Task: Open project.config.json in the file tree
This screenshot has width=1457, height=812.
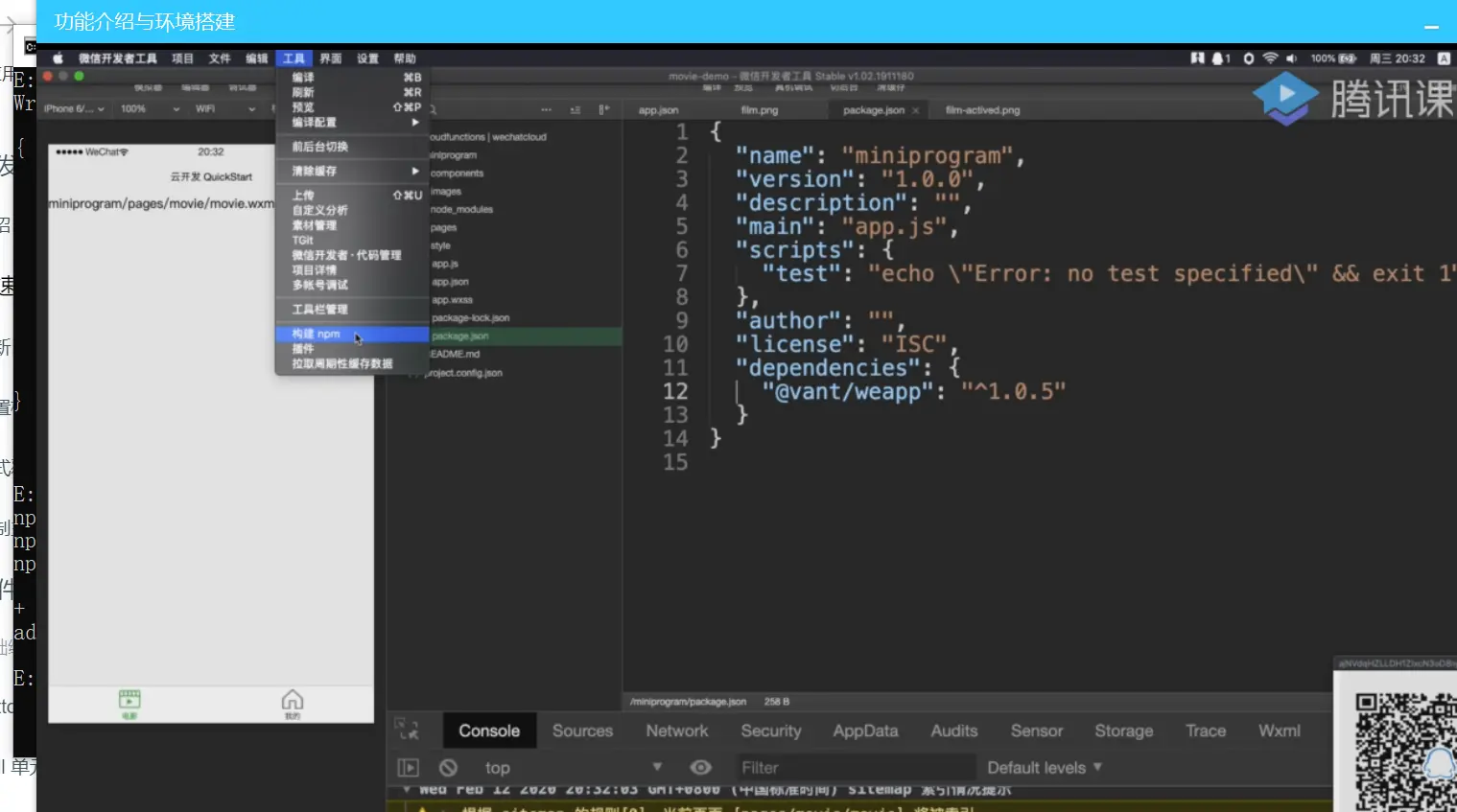Action: [464, 373]
